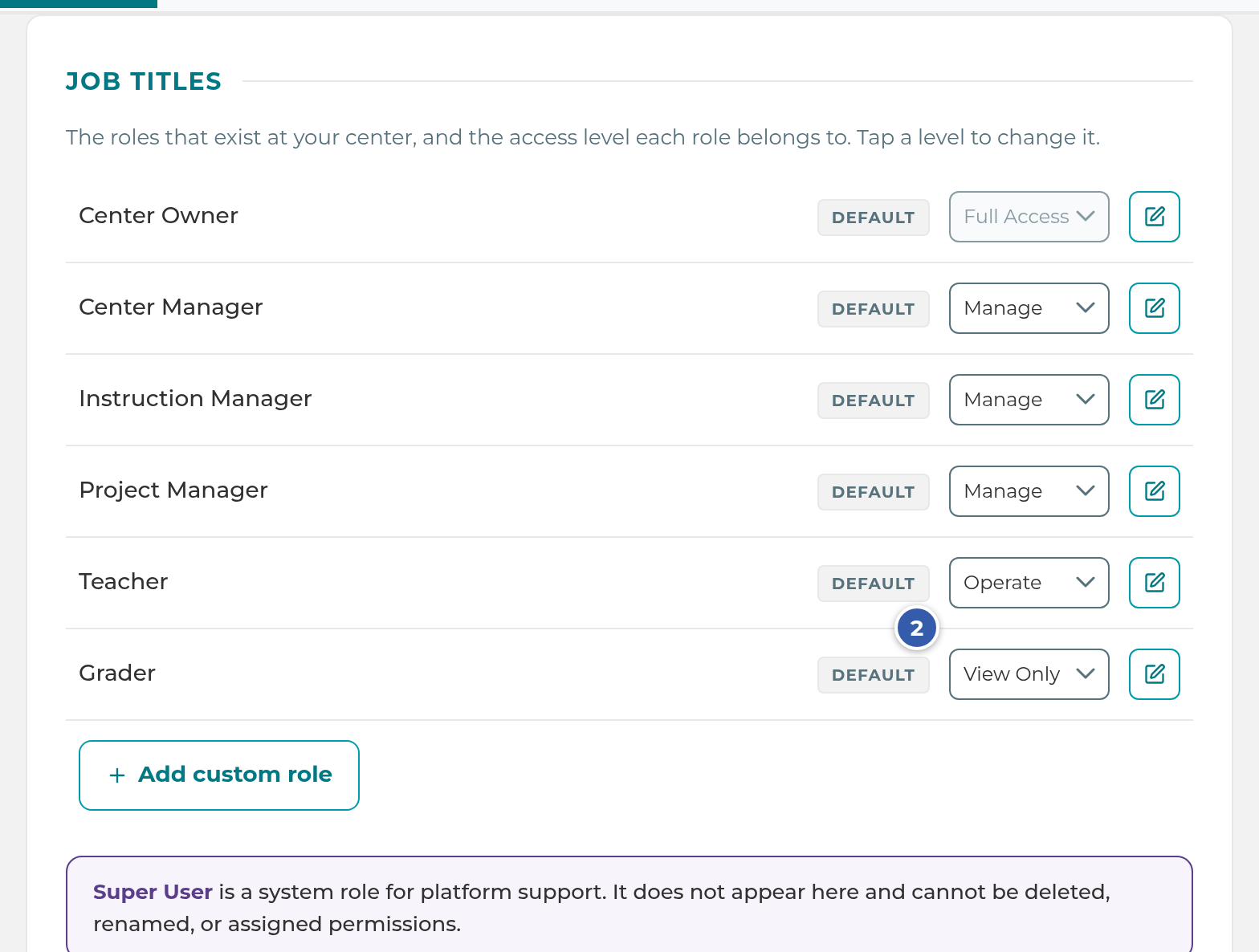Select the Instruction Manager role name

pyautogui.click(x=195, y=399)
